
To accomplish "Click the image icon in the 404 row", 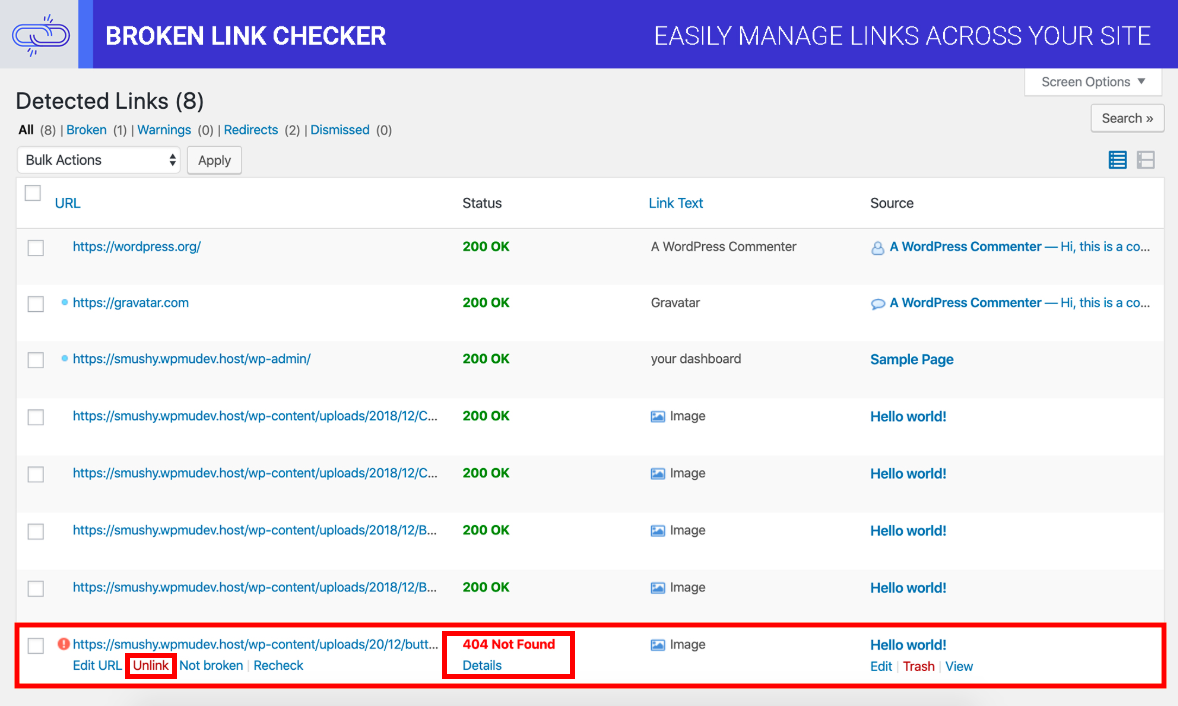I will 658,645.
